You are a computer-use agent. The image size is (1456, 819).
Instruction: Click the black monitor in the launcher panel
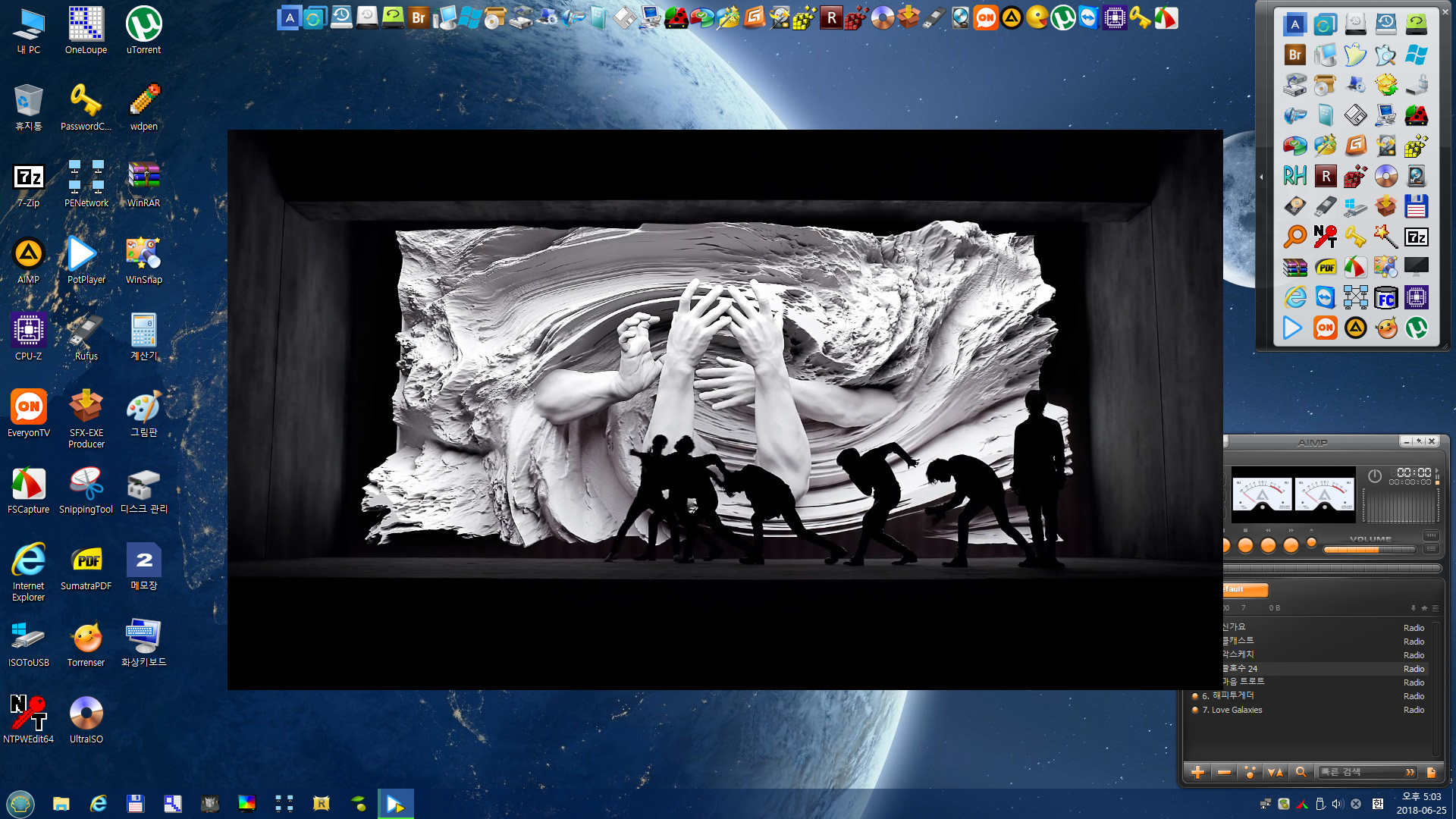(x=1416, y=267)
